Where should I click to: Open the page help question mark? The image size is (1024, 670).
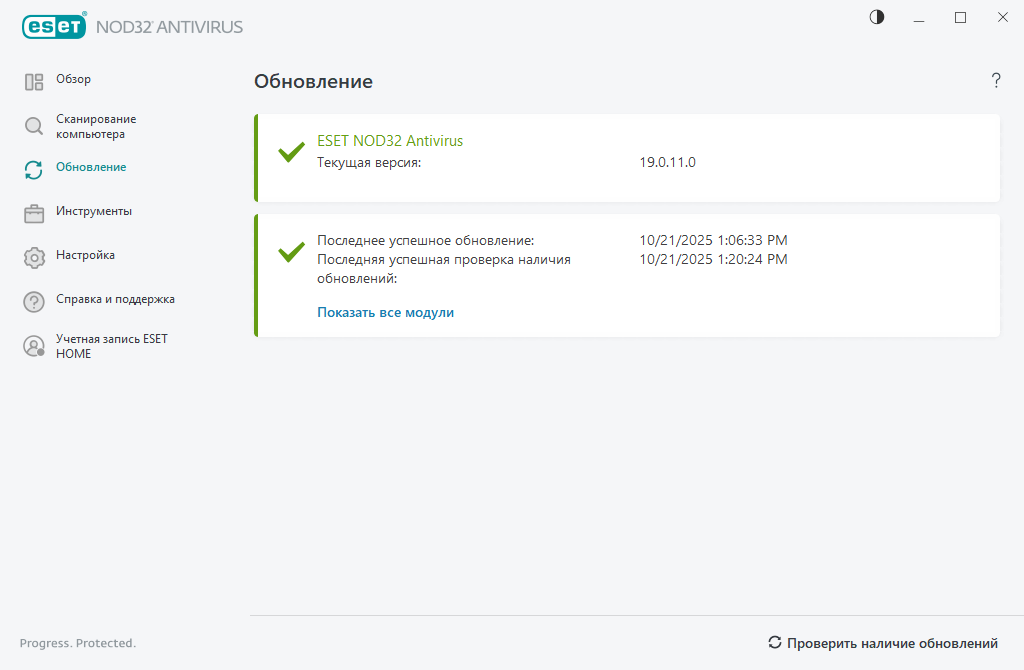[996, 81]
